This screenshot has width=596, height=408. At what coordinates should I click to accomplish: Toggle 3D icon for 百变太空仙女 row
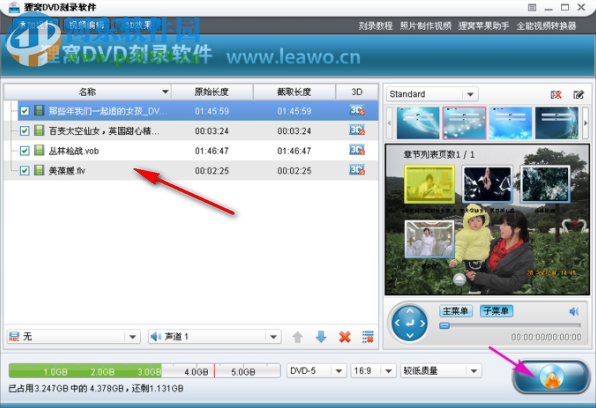click(357, 130)
